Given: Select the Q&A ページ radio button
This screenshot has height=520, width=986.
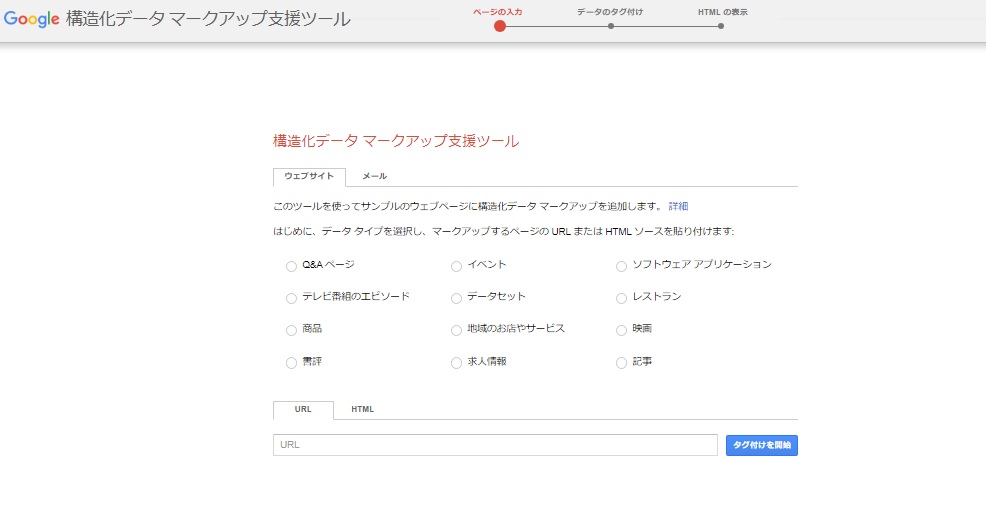Looking at the screenshot, I should pyautogui.click(x=291, y=267).
